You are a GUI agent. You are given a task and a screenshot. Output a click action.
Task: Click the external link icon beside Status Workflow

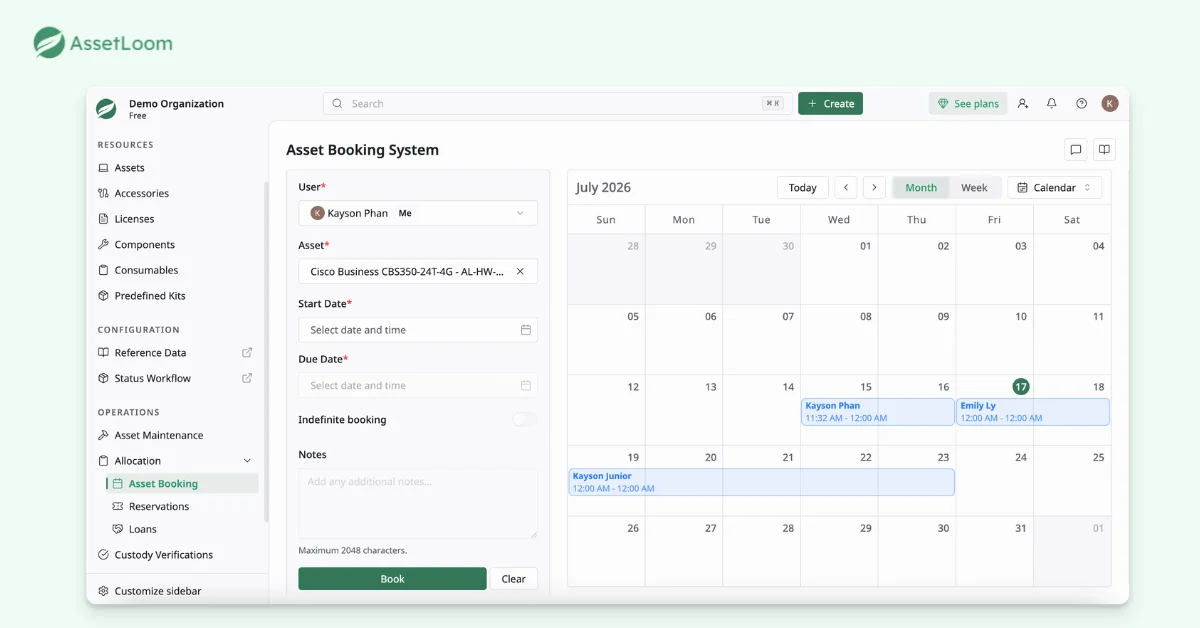click(247, 378)
